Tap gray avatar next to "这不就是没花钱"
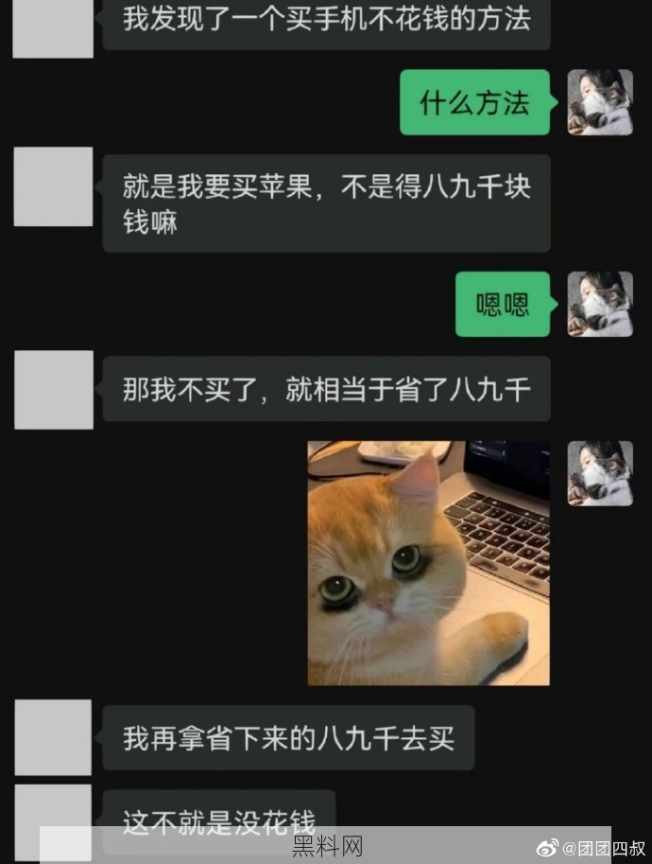652x864 pixels. pyautogui.click(x=53, y=824)
